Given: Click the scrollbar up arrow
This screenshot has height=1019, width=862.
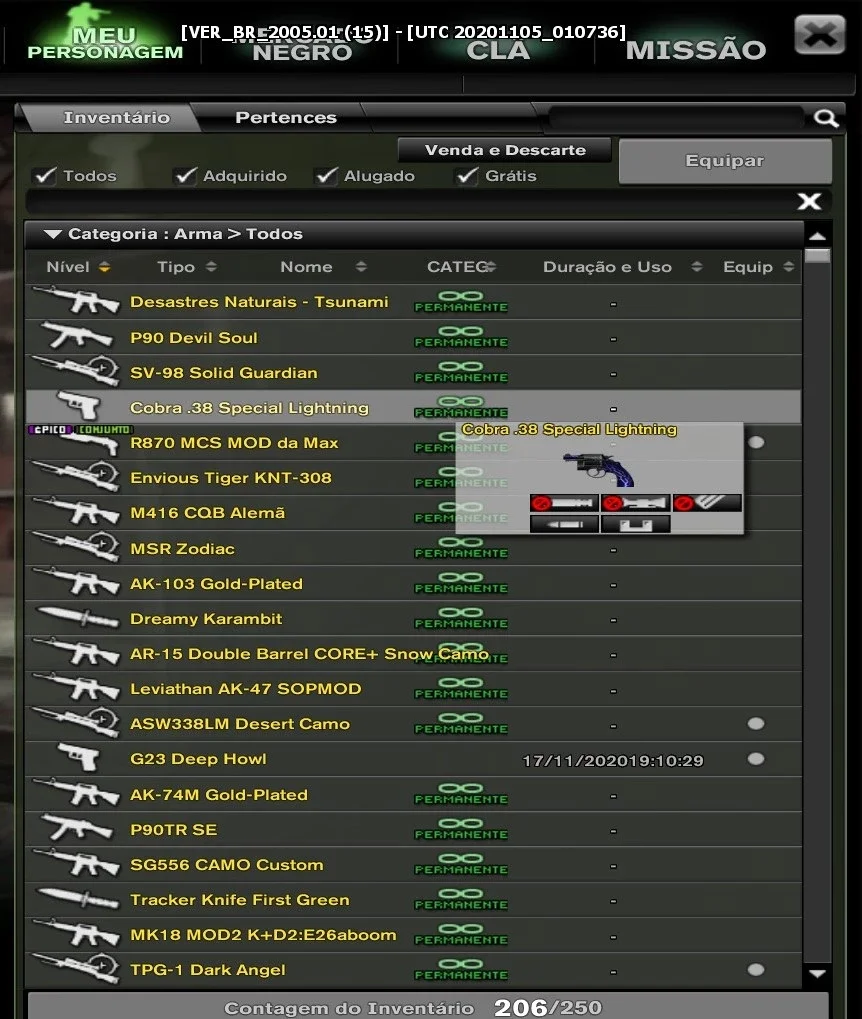Looking at the screenshot, I should click(x=817, y=236).
